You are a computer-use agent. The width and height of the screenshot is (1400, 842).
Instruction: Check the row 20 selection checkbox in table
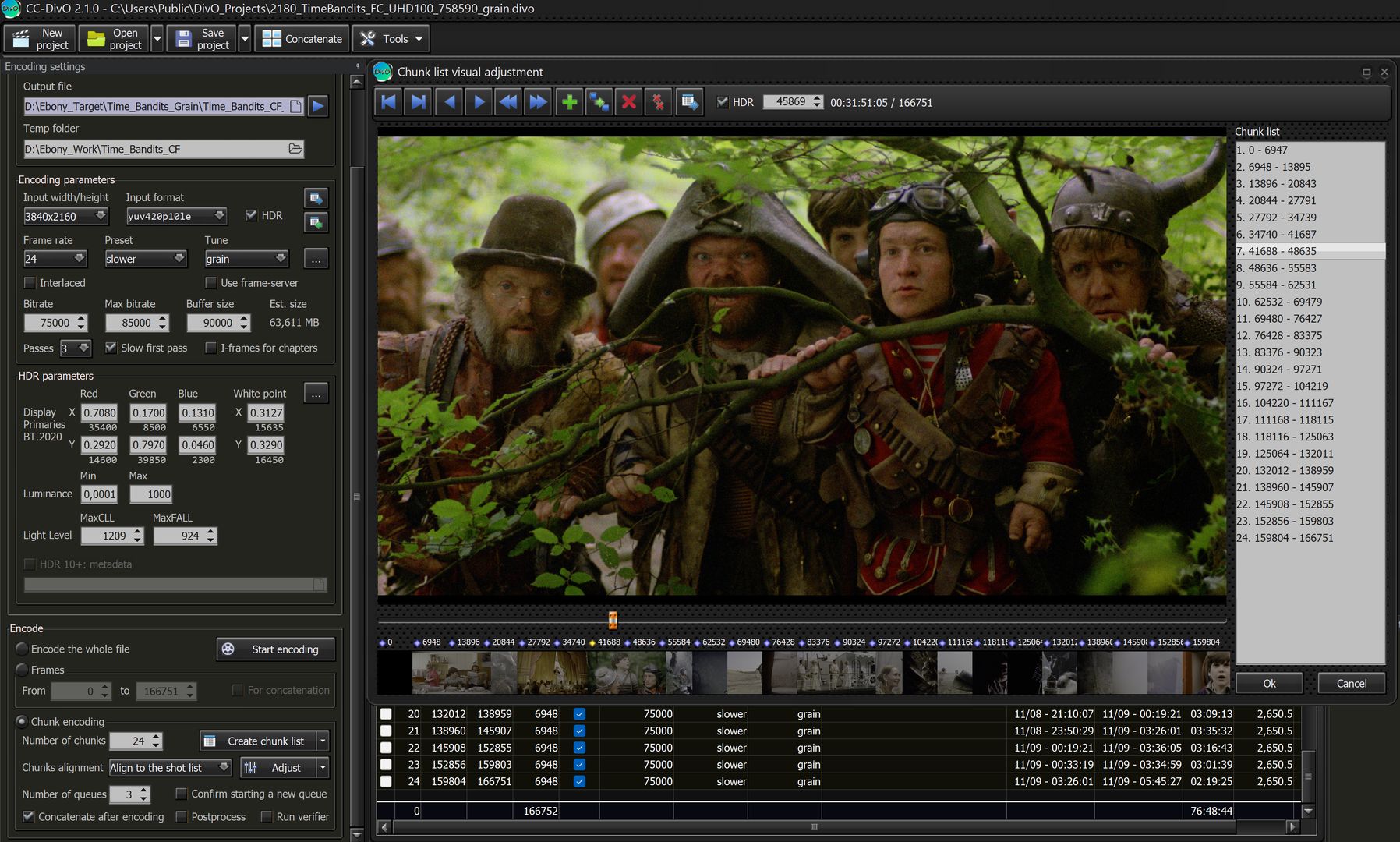386,713
